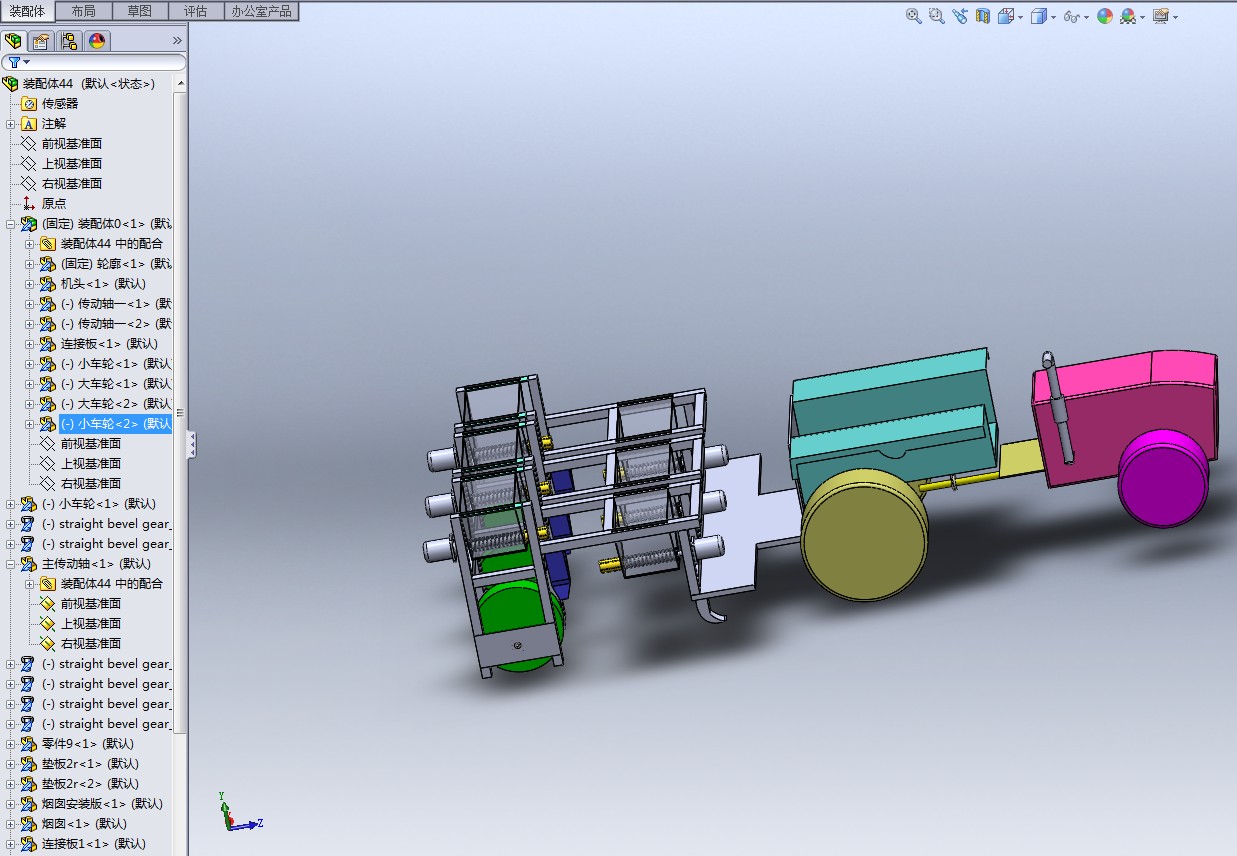
Task: Collapse the 主传动轴<1> tree node
Action: point(11,564)
